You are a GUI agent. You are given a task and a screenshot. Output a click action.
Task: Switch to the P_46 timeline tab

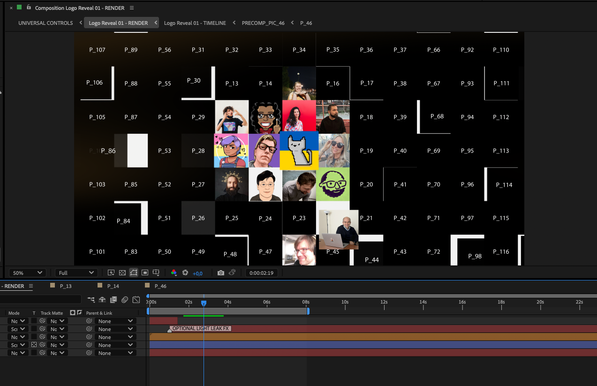pyautogui.click(x=160, y=286)
